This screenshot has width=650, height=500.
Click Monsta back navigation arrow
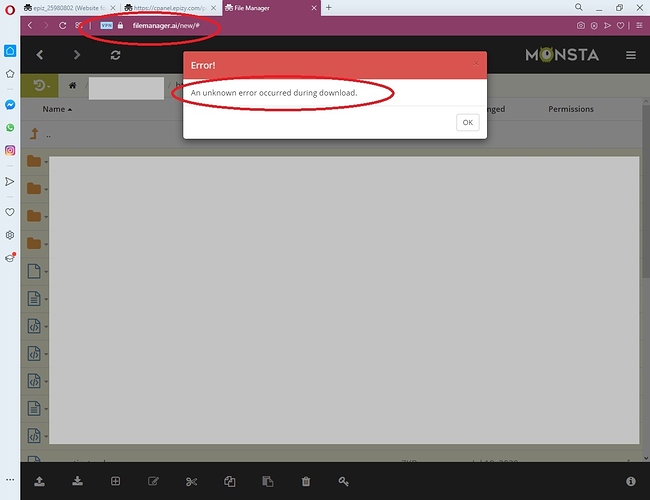[x=40, y=55]
